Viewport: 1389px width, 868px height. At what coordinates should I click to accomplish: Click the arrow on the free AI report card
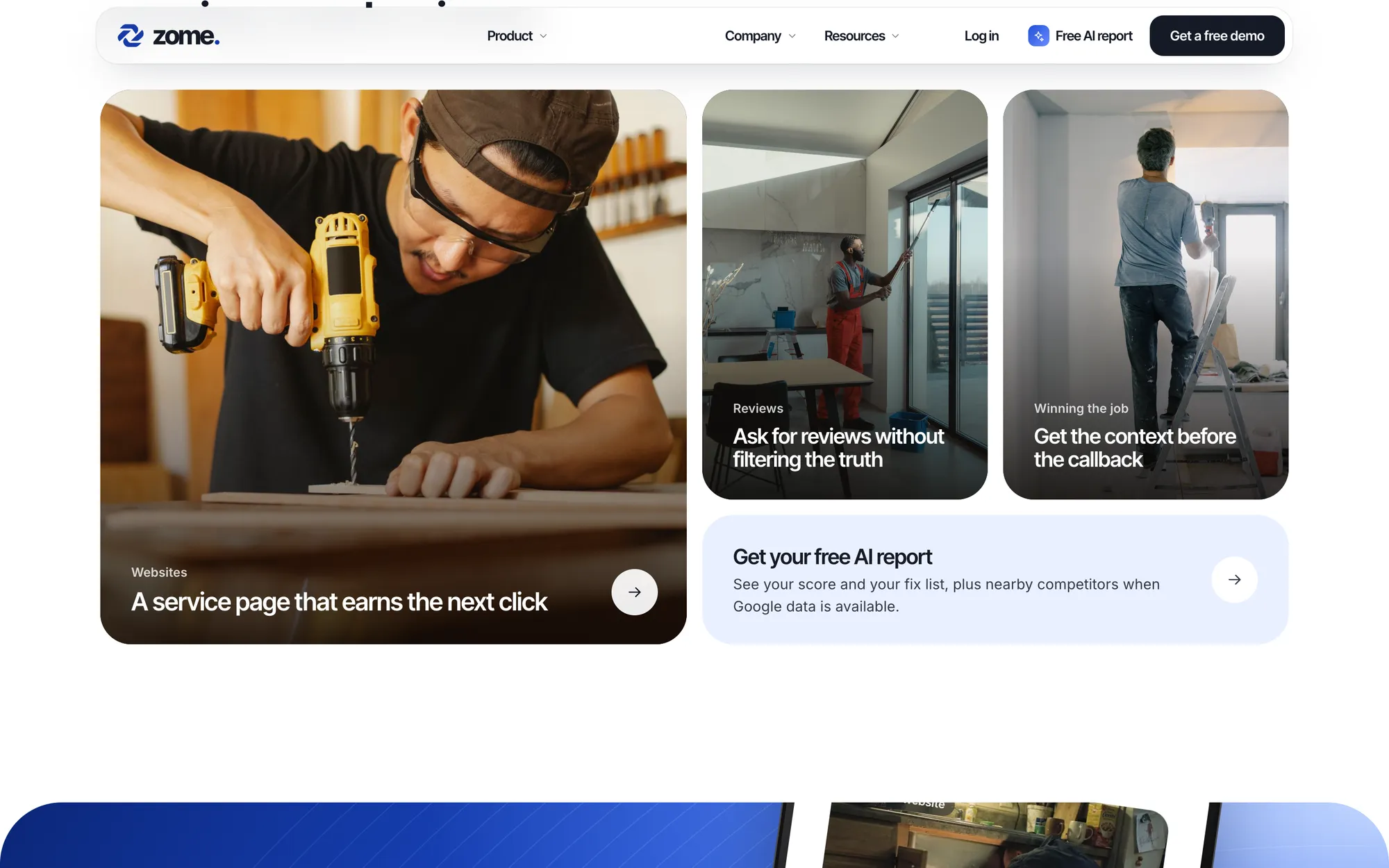click(1234, 580)
